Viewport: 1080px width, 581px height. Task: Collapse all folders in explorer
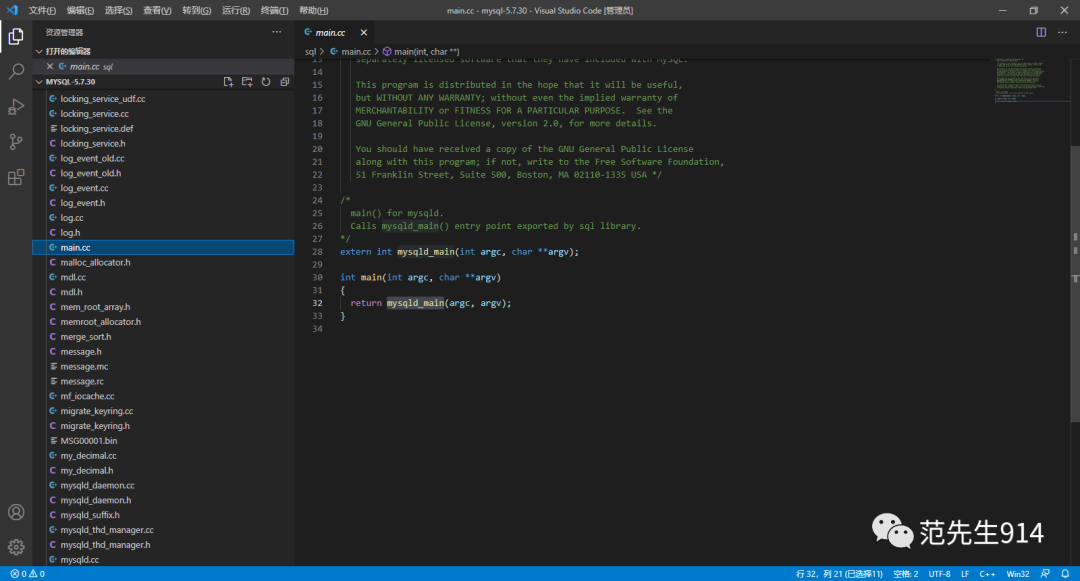coord(284,81)
